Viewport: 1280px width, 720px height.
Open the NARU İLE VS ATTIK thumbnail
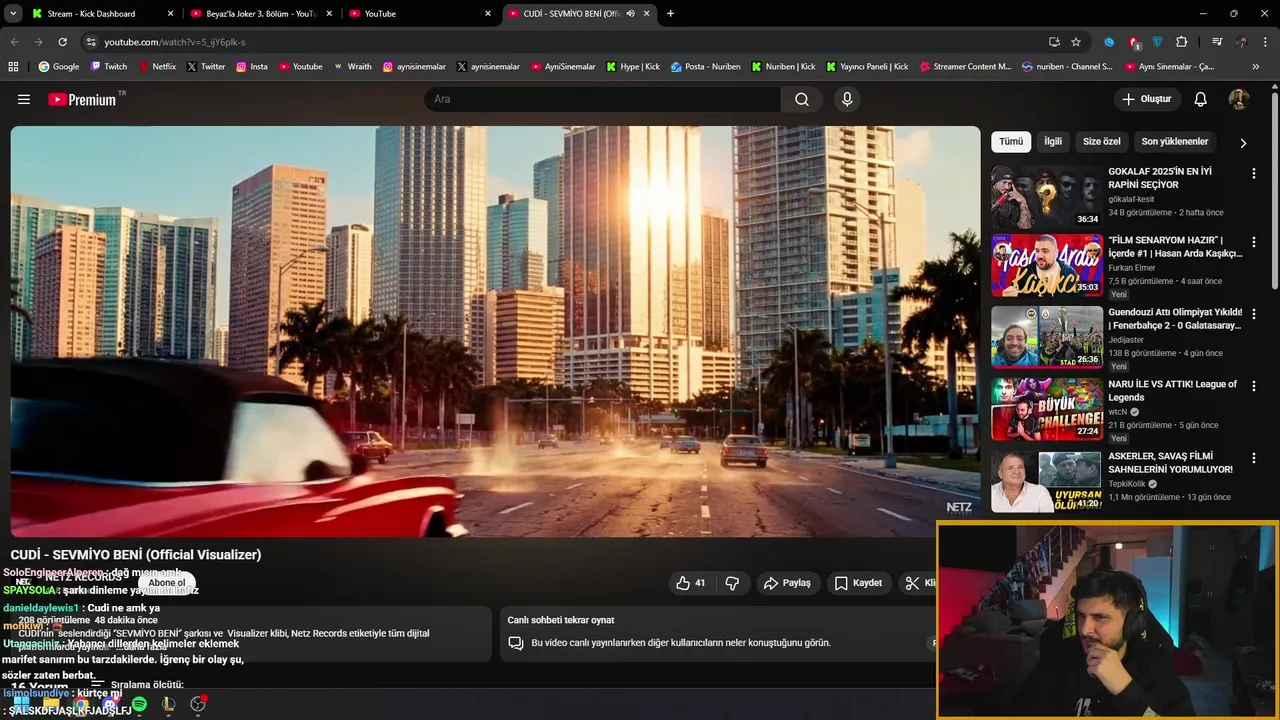point(1047,409)
